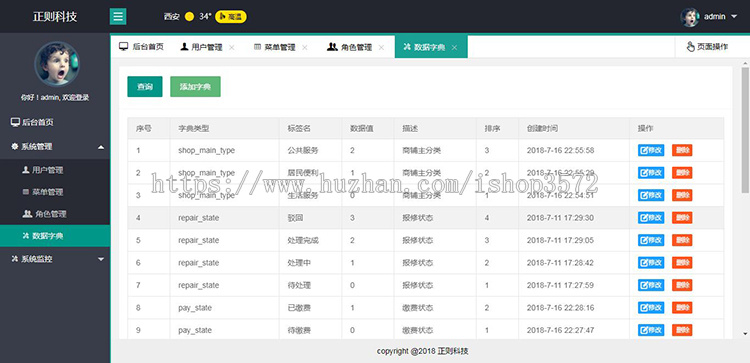This screenshot has height=363, width=750.
Task: Edit row 4 驳回 with 修改
Action: coord(651,218)
